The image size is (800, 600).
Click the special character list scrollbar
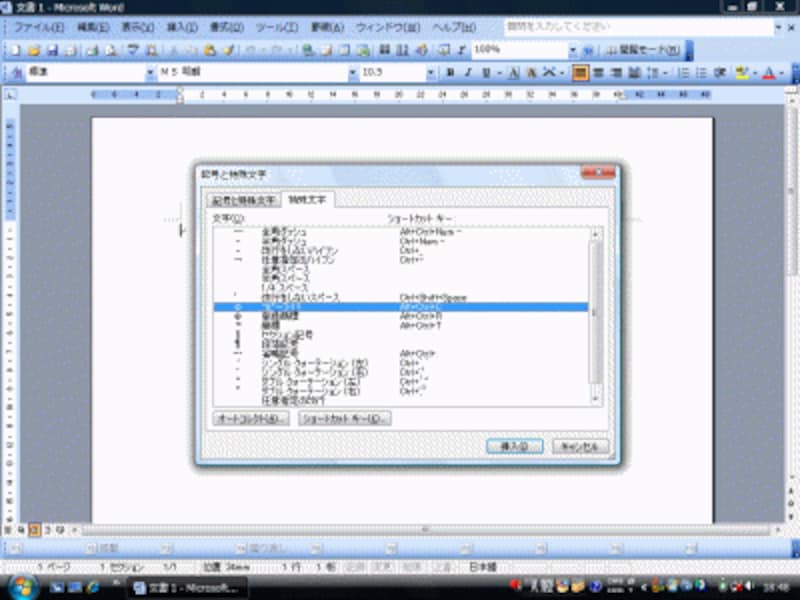tap(592, 316)
